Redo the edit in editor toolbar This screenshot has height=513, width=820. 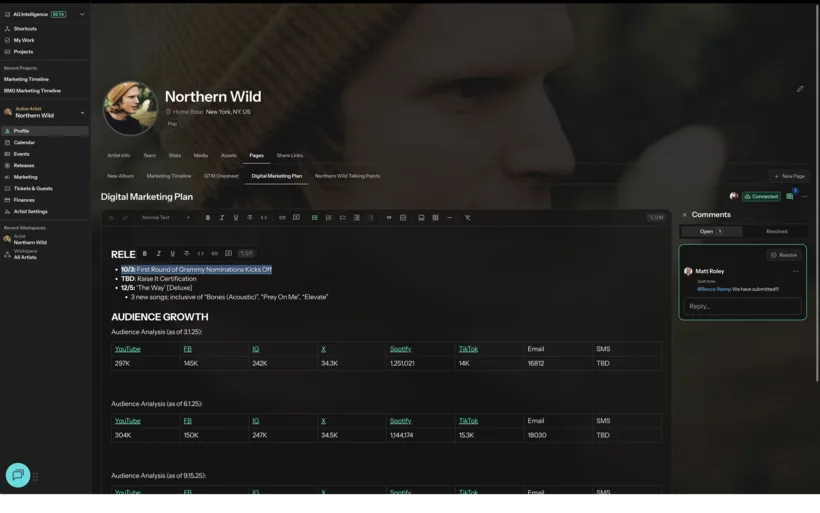click(125, 218)
